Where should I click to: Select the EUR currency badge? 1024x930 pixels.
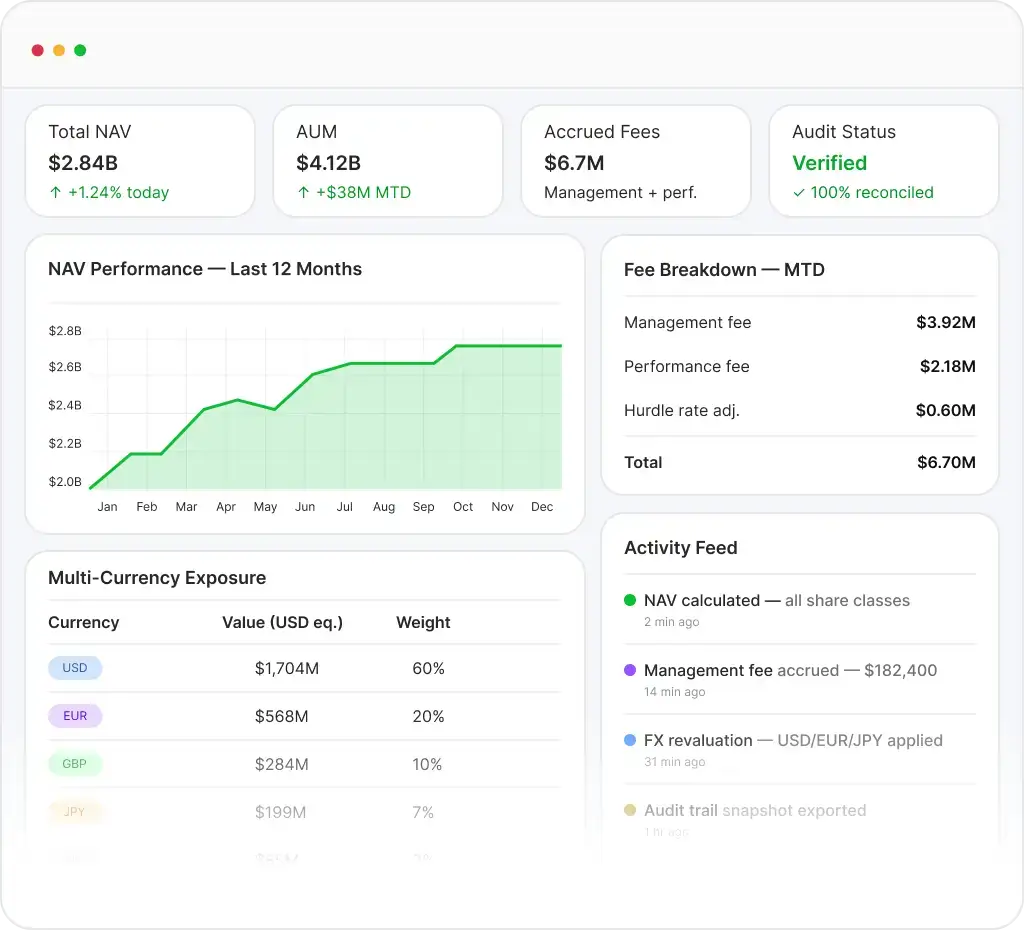tap(75, 716)
